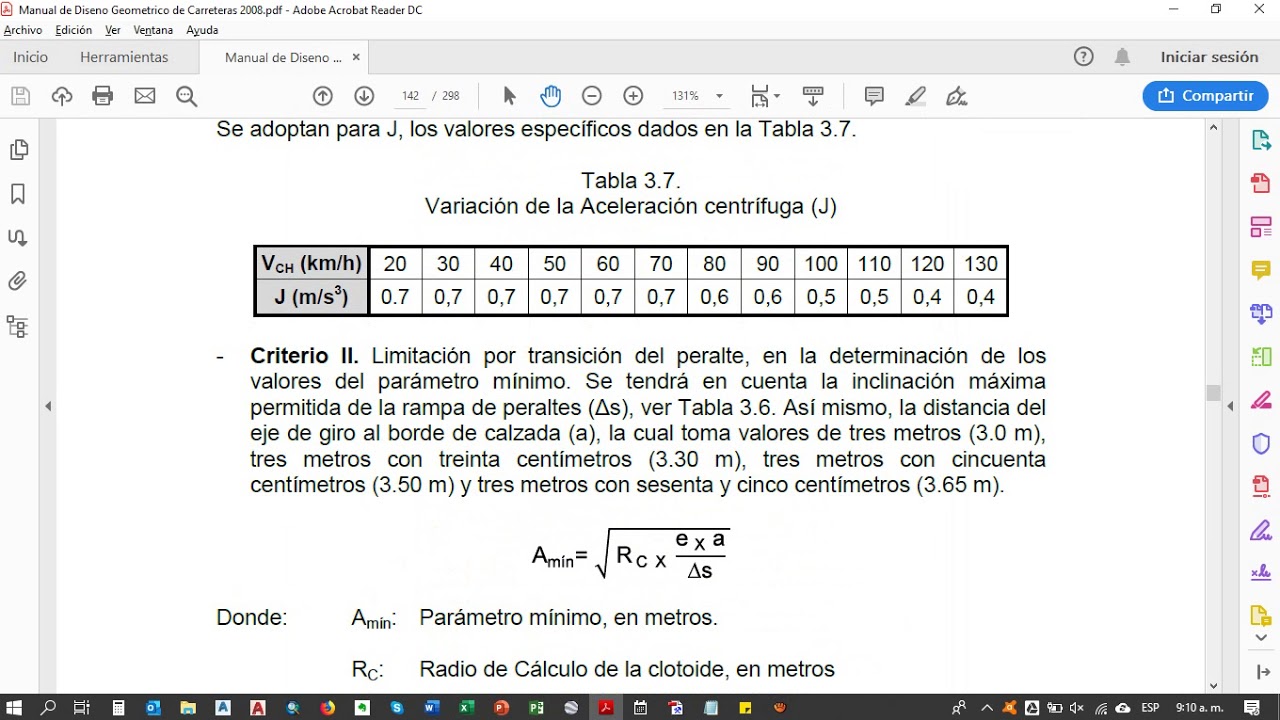Click the taskbar search magnifier
Screen dimensions: 1280x720
[48, 707]
